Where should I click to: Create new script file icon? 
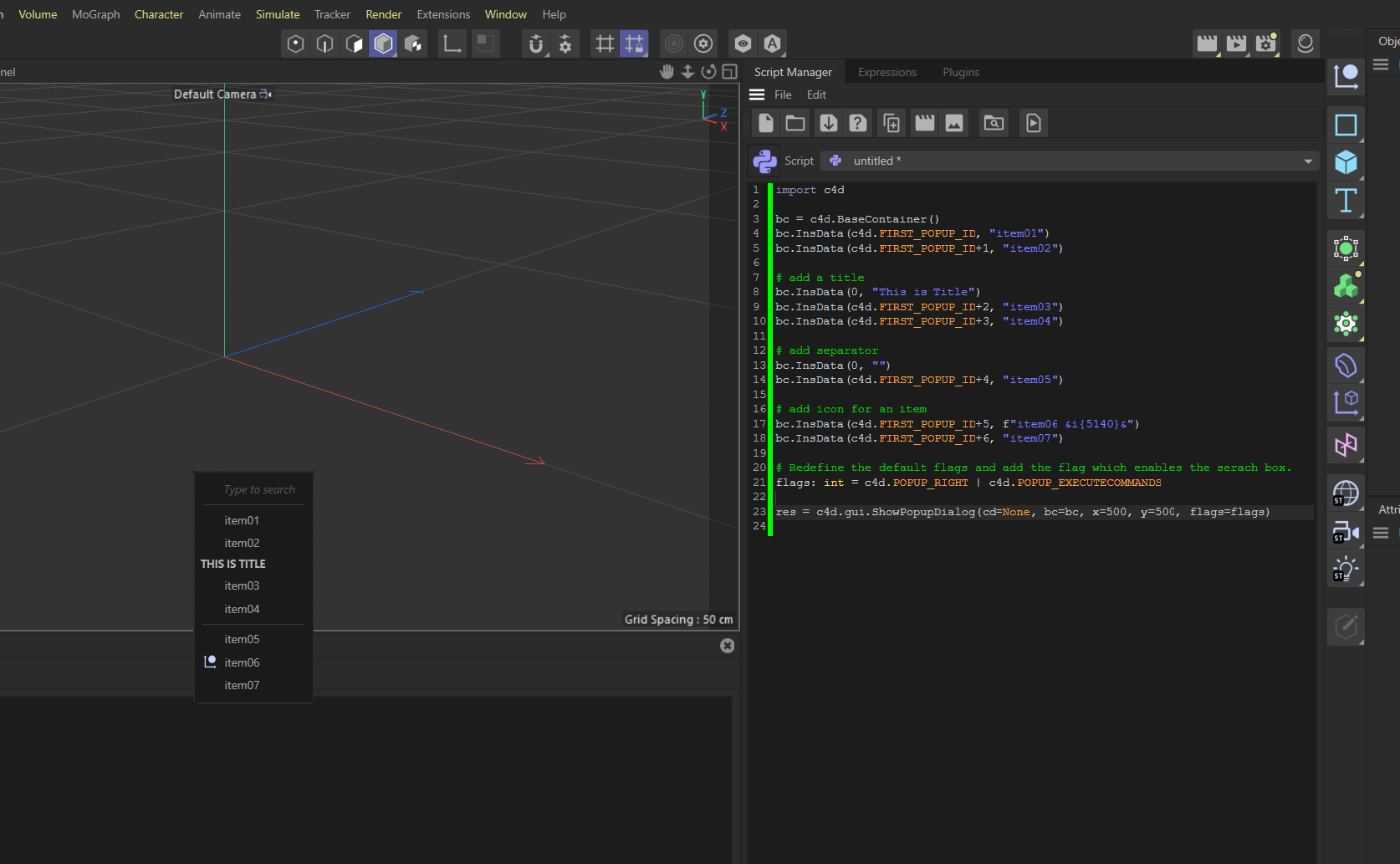(x=766, y=123)
